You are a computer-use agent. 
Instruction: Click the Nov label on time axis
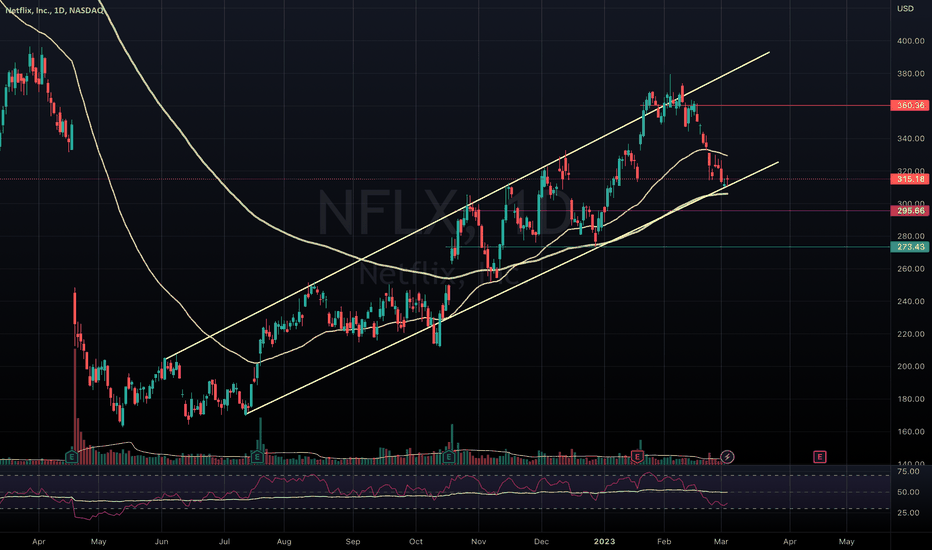(478, 541)
